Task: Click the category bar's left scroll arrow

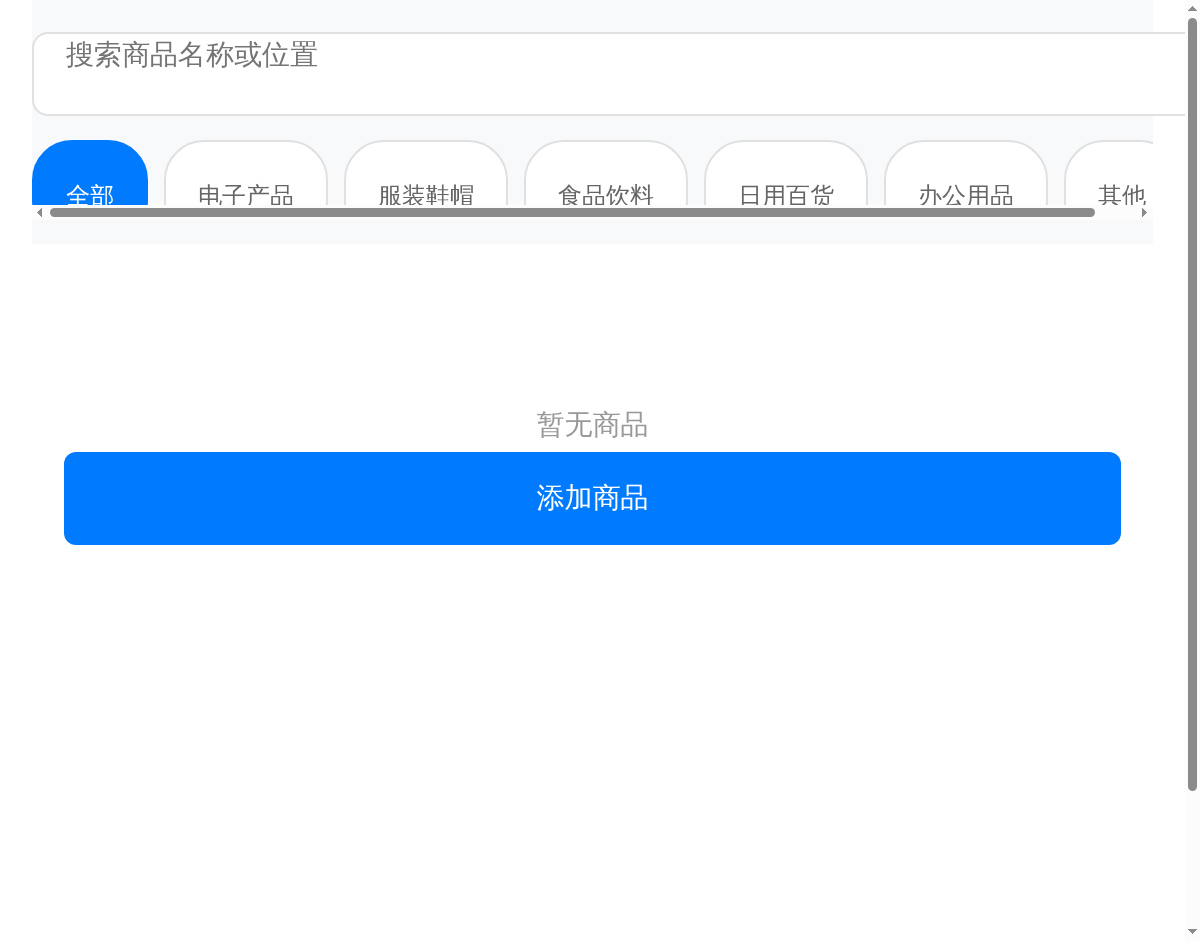Action: (39, 212)
